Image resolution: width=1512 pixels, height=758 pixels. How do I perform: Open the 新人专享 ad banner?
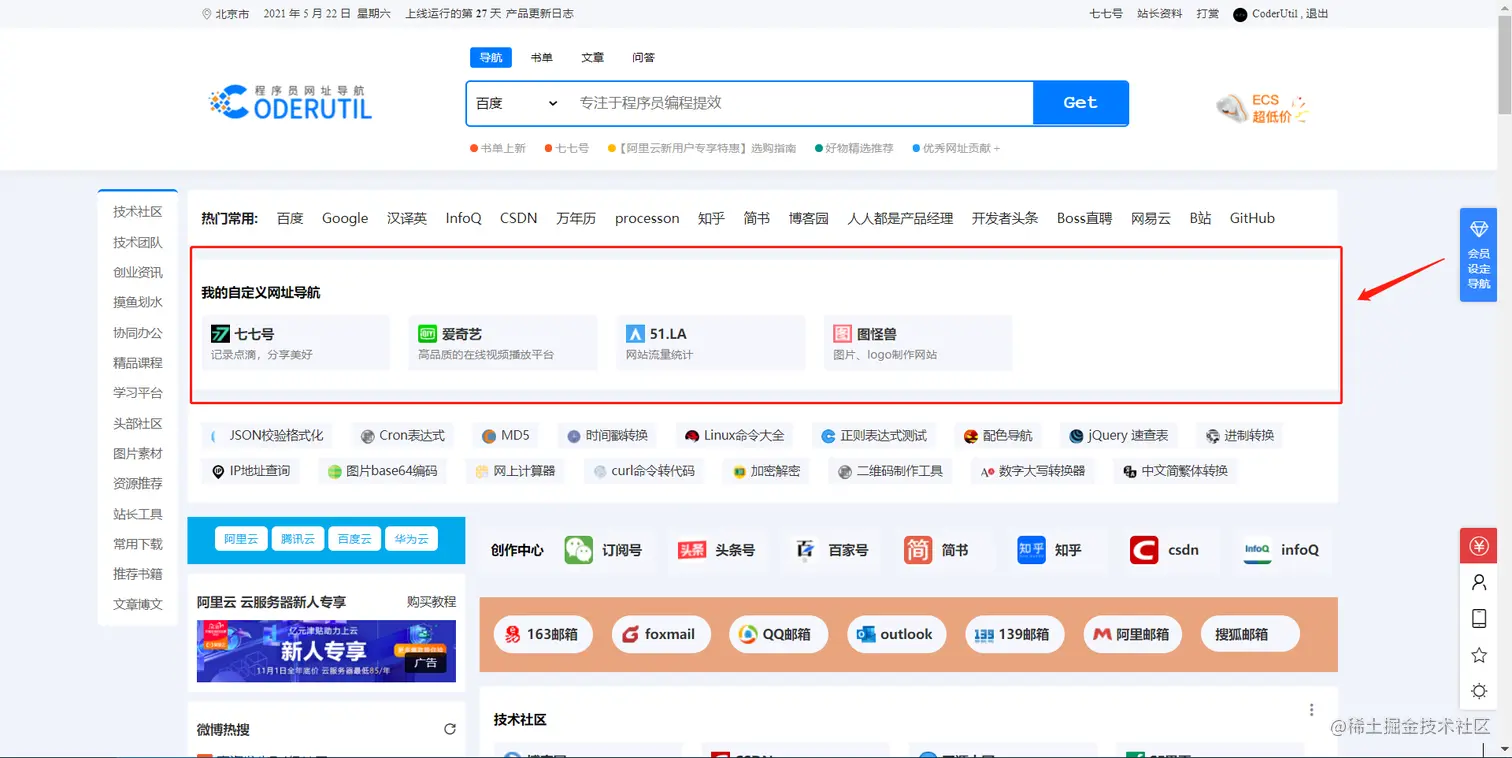(326, 651)
